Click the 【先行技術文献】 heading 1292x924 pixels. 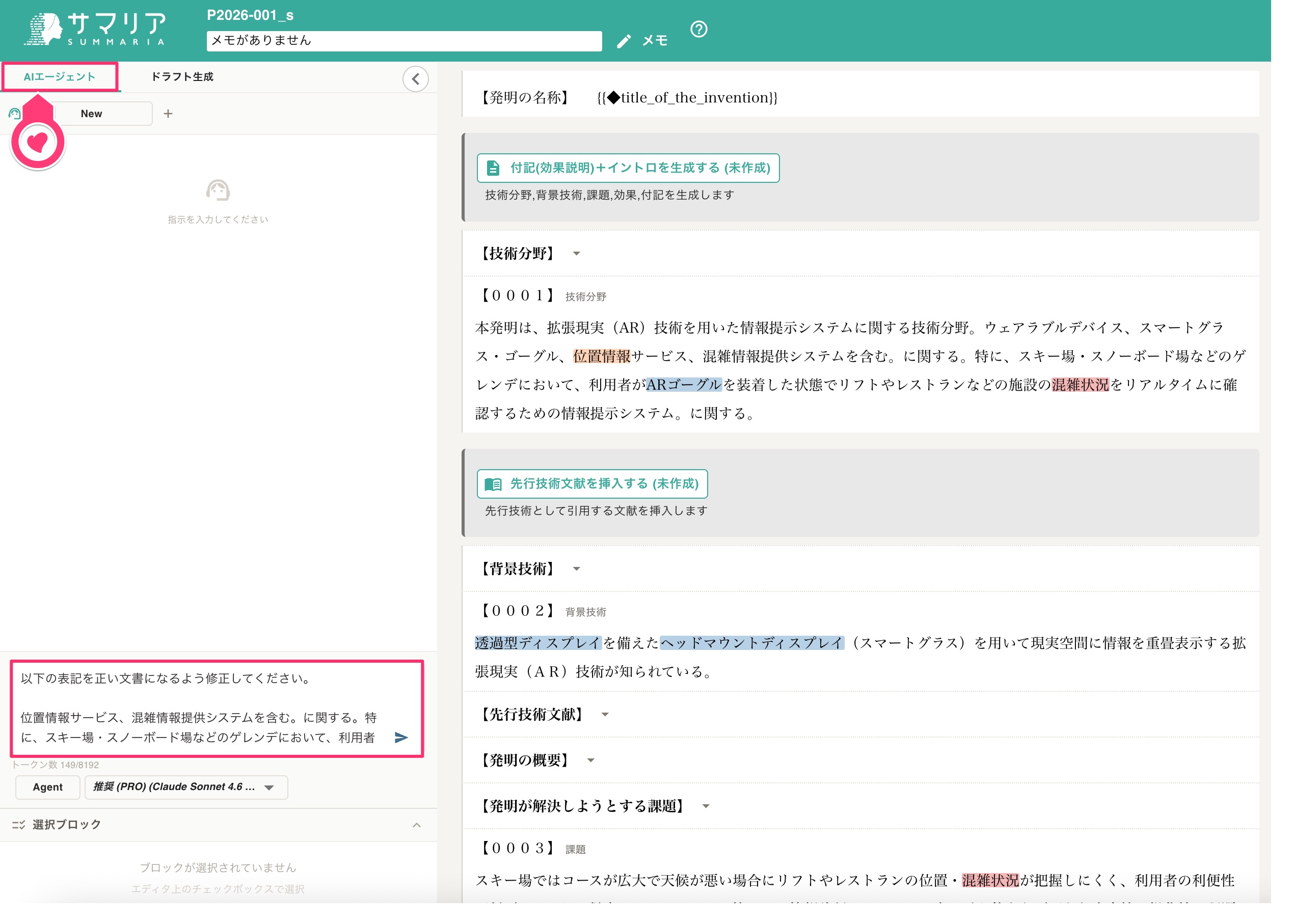pyautogui.click(x=531, y=715)
